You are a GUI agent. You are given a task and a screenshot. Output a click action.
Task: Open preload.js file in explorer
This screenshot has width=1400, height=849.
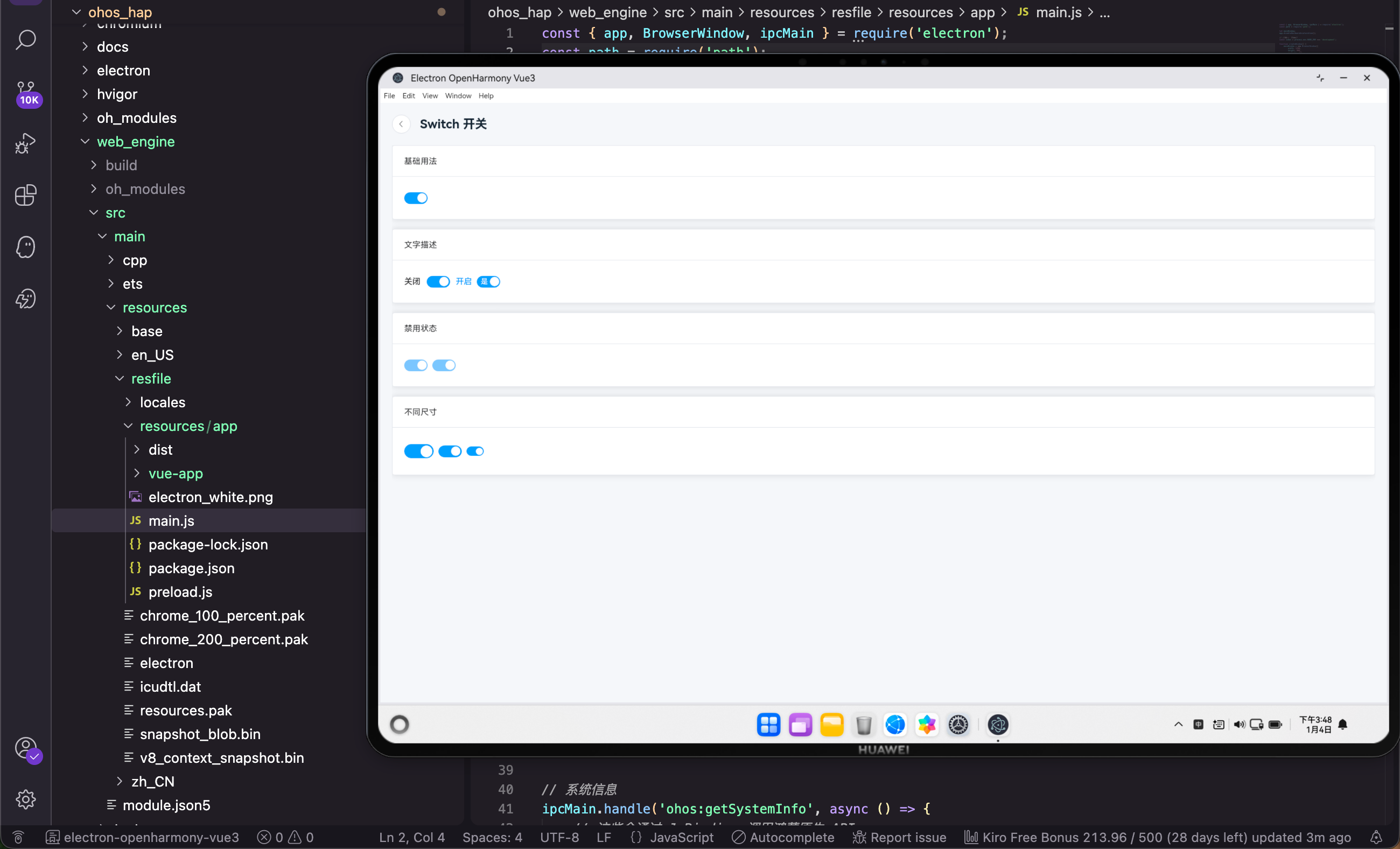tap(180, 591)
